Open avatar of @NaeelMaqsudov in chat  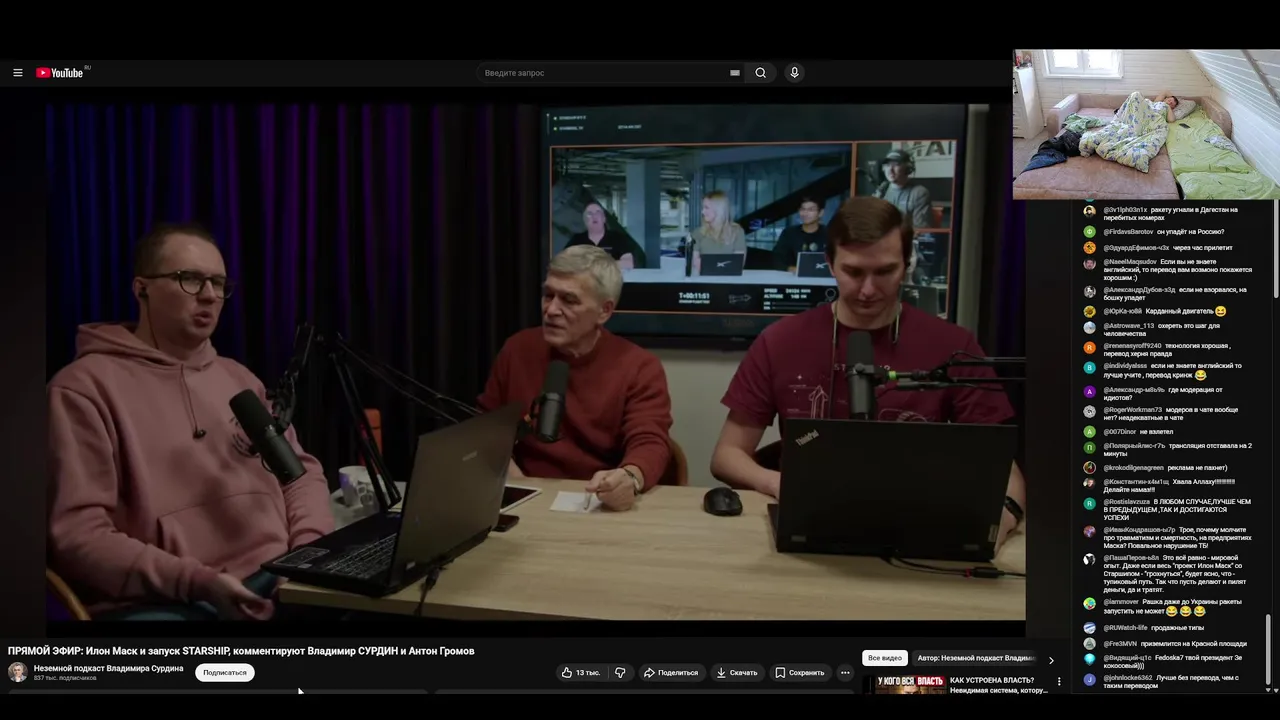1089,264
